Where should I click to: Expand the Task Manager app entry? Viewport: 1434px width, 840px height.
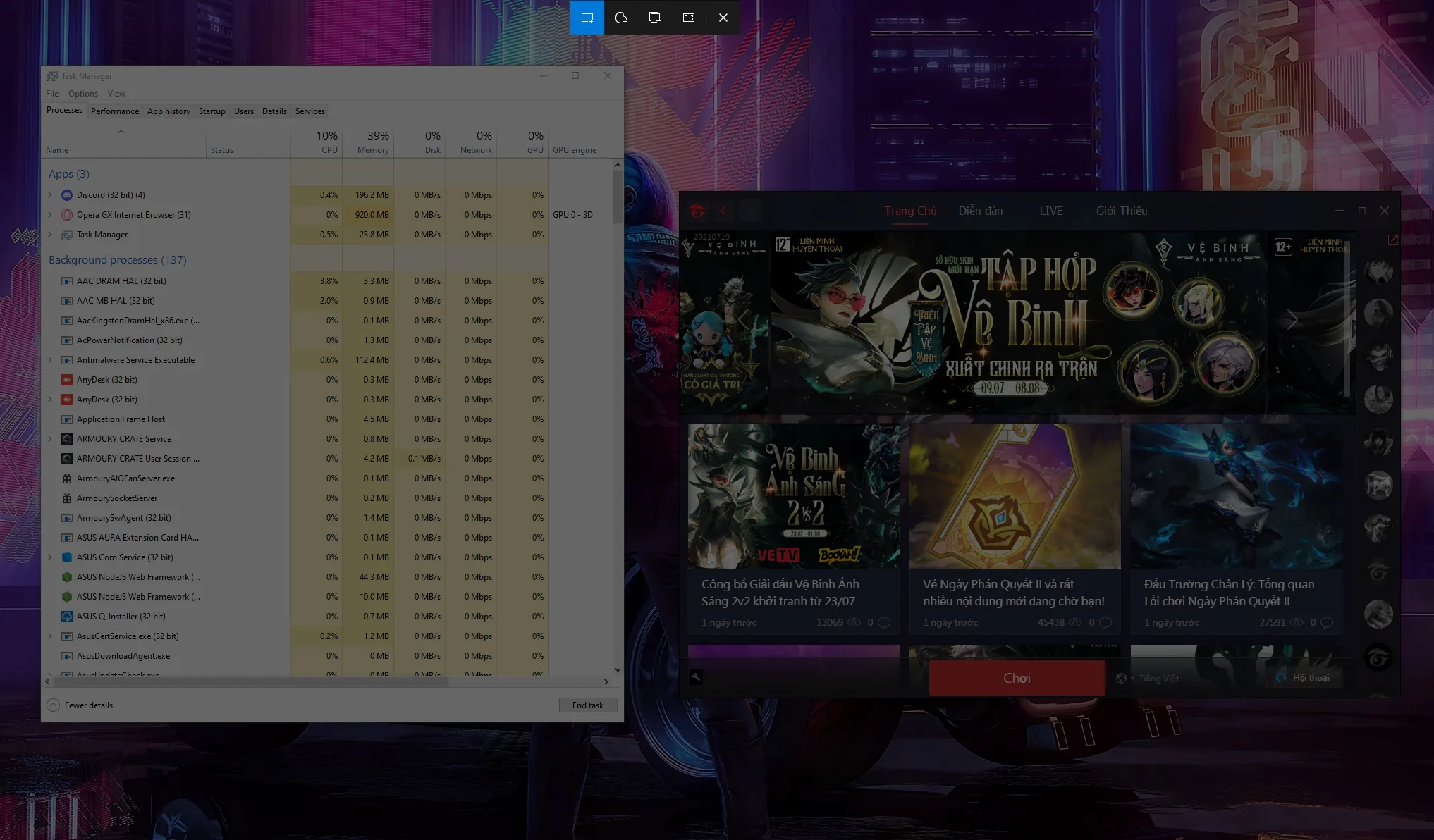click(x=50, y=235)
